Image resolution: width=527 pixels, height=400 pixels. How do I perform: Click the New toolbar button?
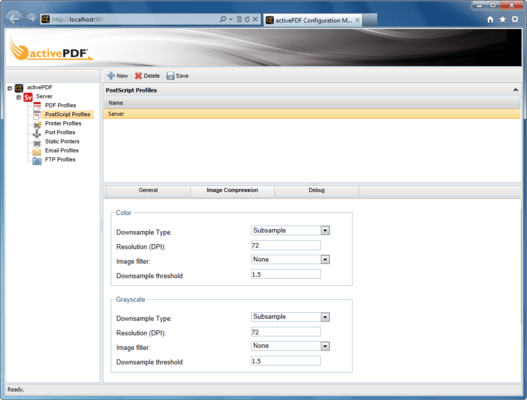point(117,76)
